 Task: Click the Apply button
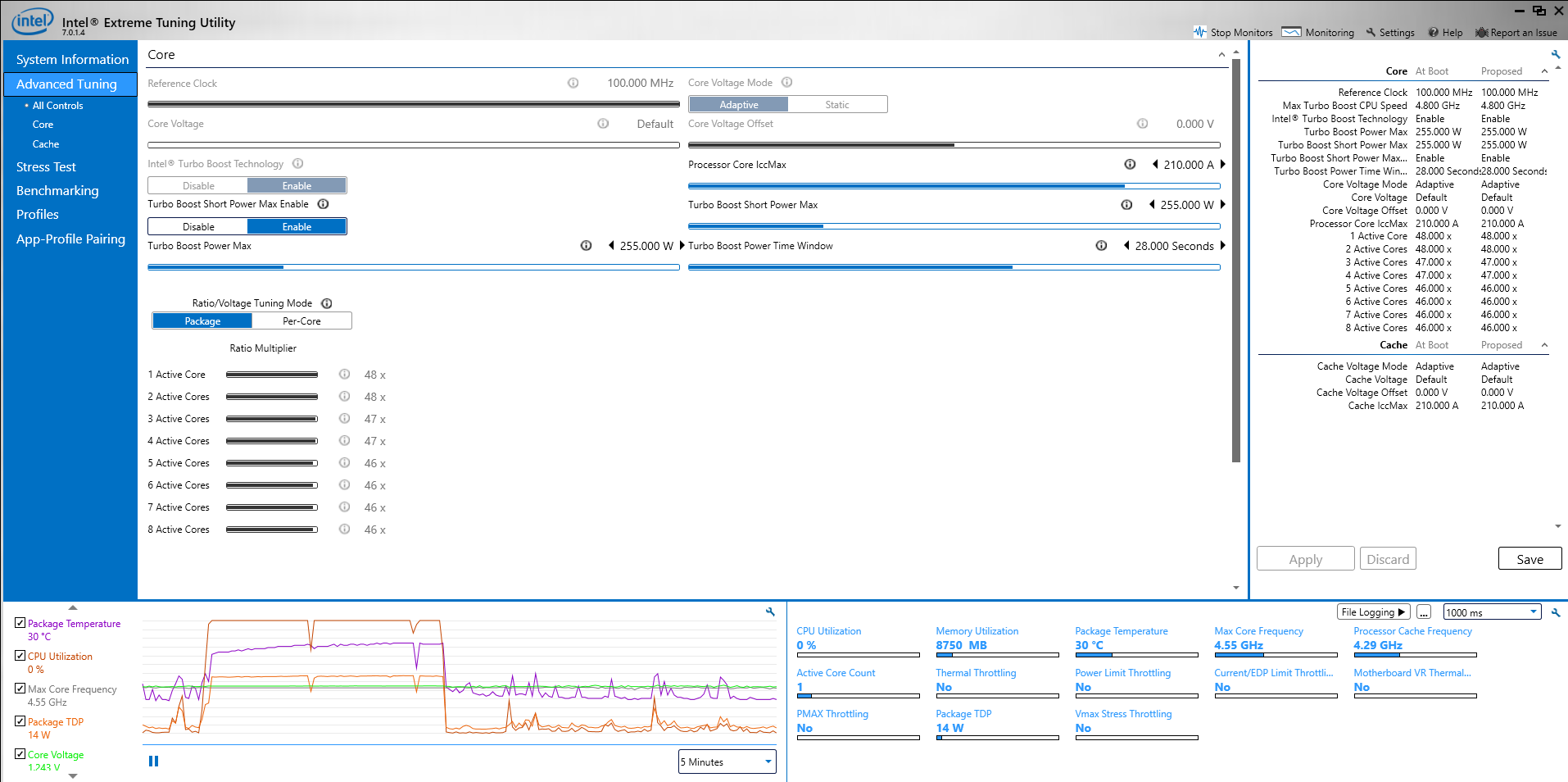(1305, 559)
